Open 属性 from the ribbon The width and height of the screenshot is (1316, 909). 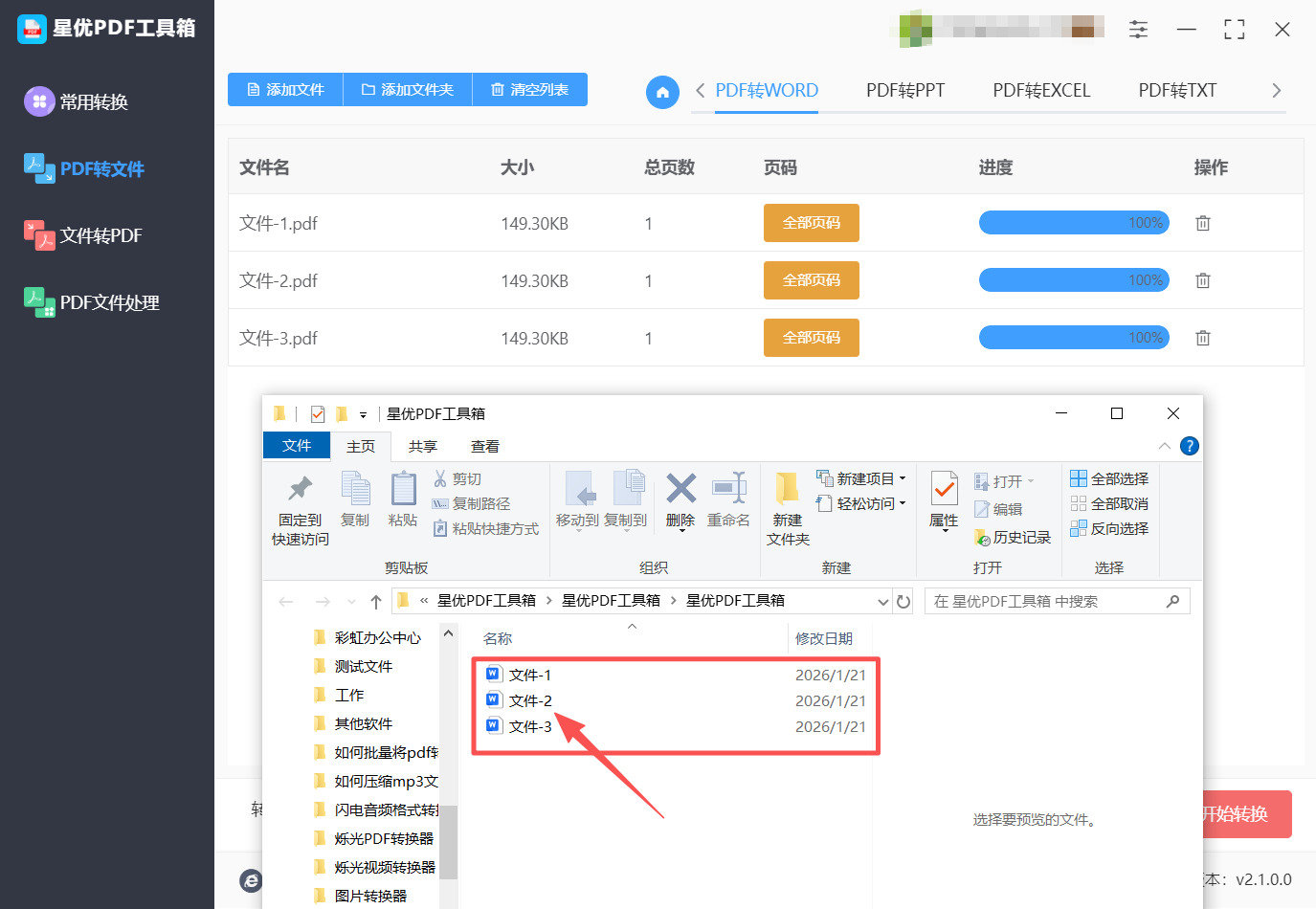point(944,501)
